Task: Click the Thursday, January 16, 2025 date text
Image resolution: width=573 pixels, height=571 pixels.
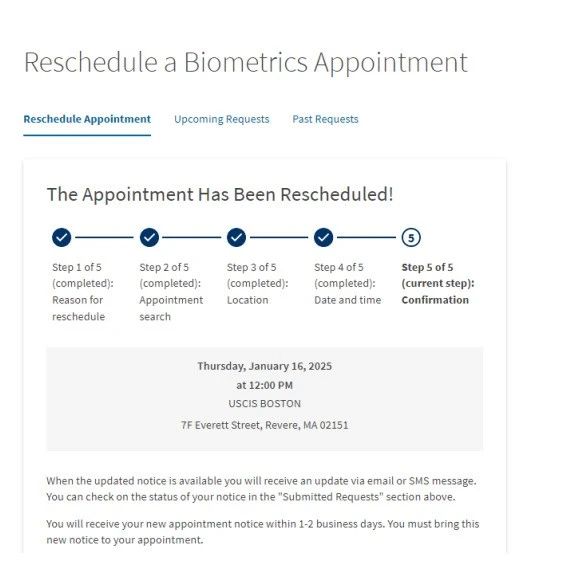Action: click(265, 366)
